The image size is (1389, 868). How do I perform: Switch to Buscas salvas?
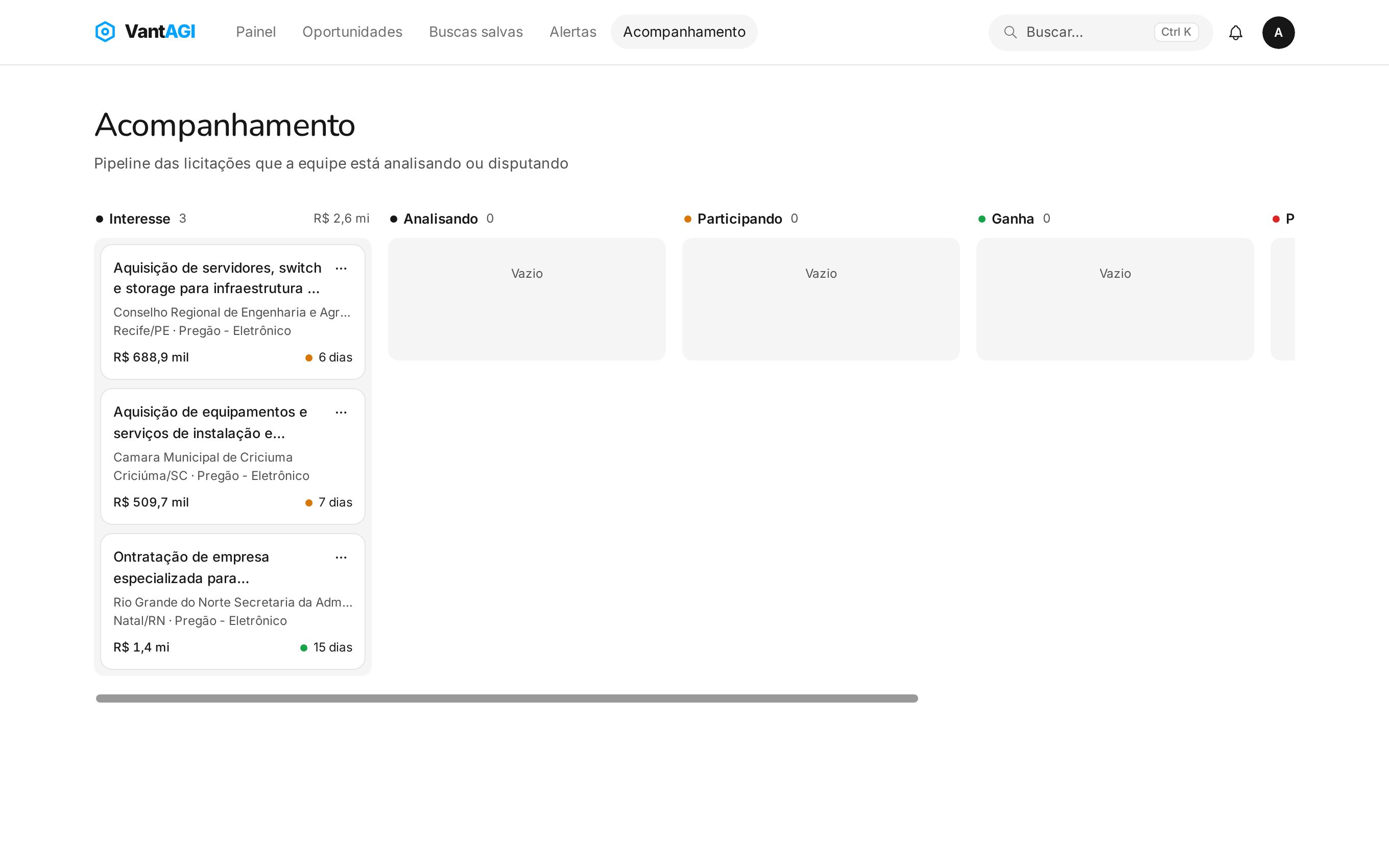point(476,32)
